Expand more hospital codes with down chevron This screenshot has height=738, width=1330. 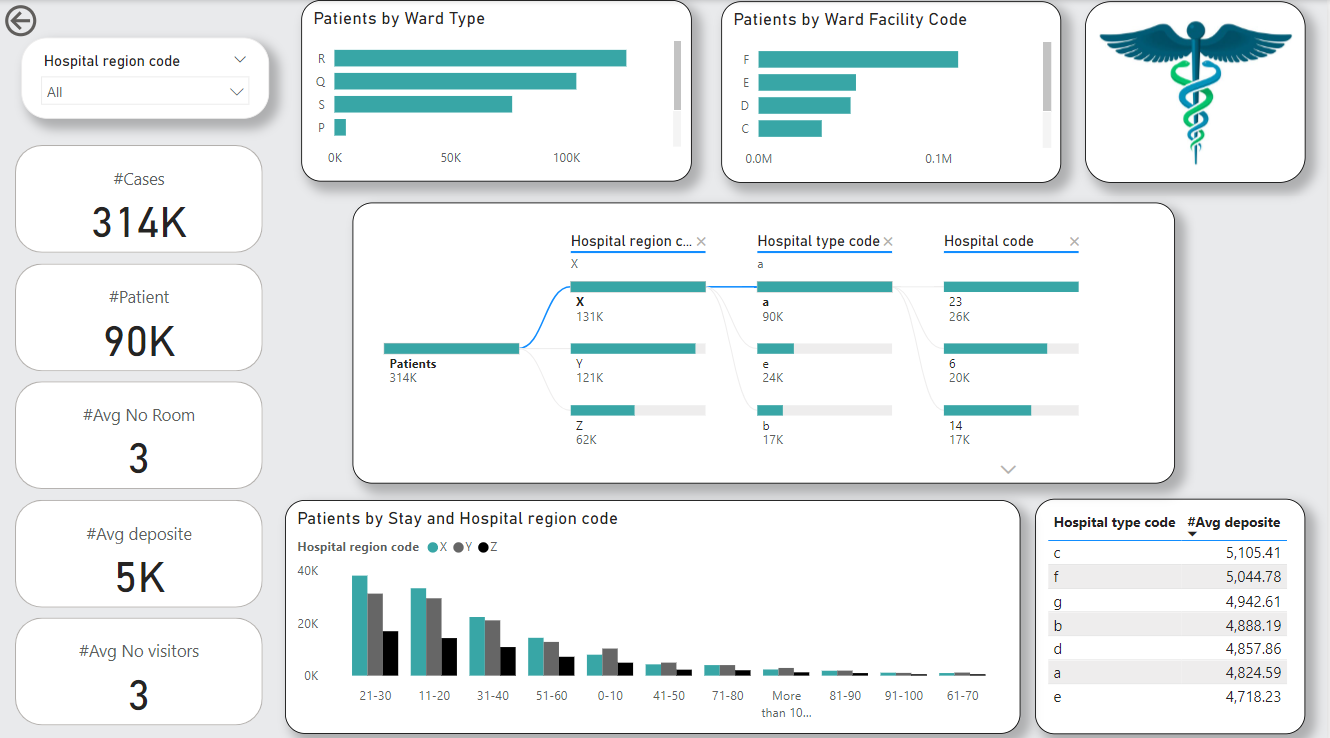1008,469
